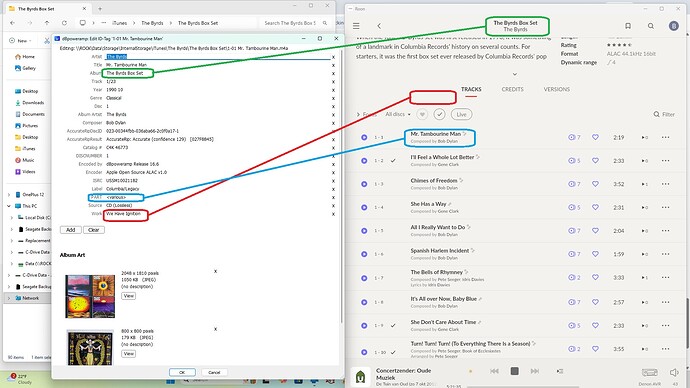The image size is (690, 388).
Task: Expand This PC tree node
Action: pyautogui.click(x=9, y=206)
